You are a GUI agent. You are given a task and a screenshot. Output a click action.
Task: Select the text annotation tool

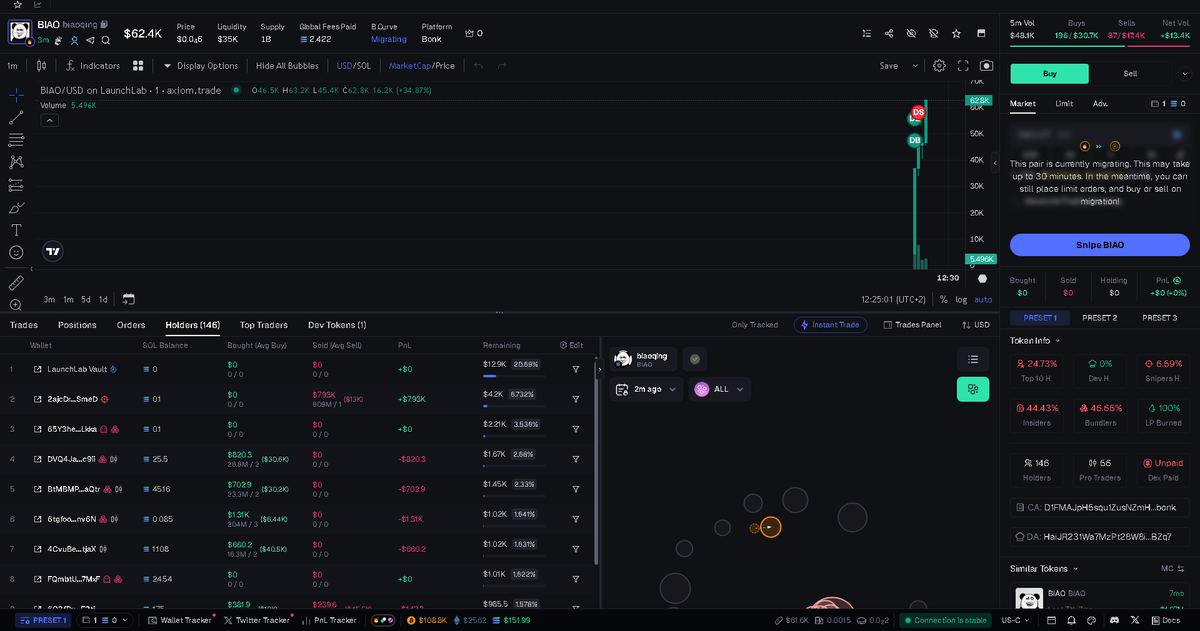coord(16,230)
